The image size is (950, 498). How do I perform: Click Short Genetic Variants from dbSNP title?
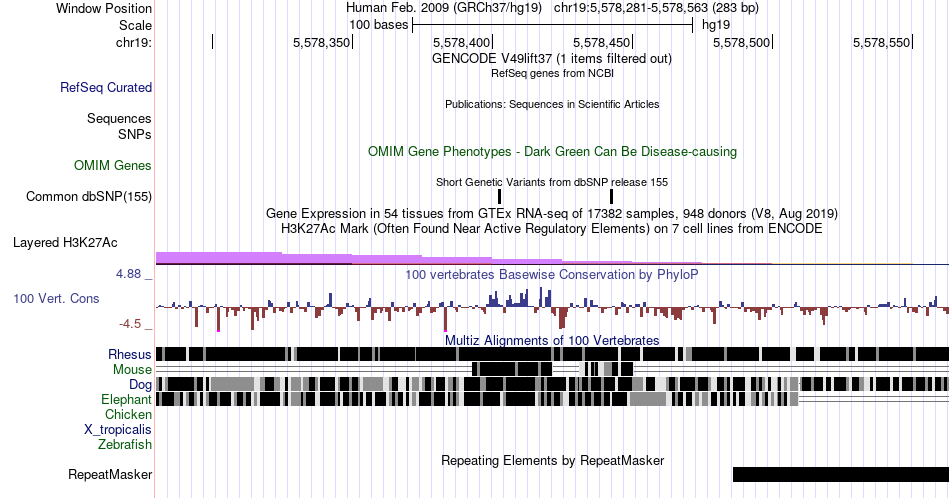pyautogui.click(x=552, y=182)
